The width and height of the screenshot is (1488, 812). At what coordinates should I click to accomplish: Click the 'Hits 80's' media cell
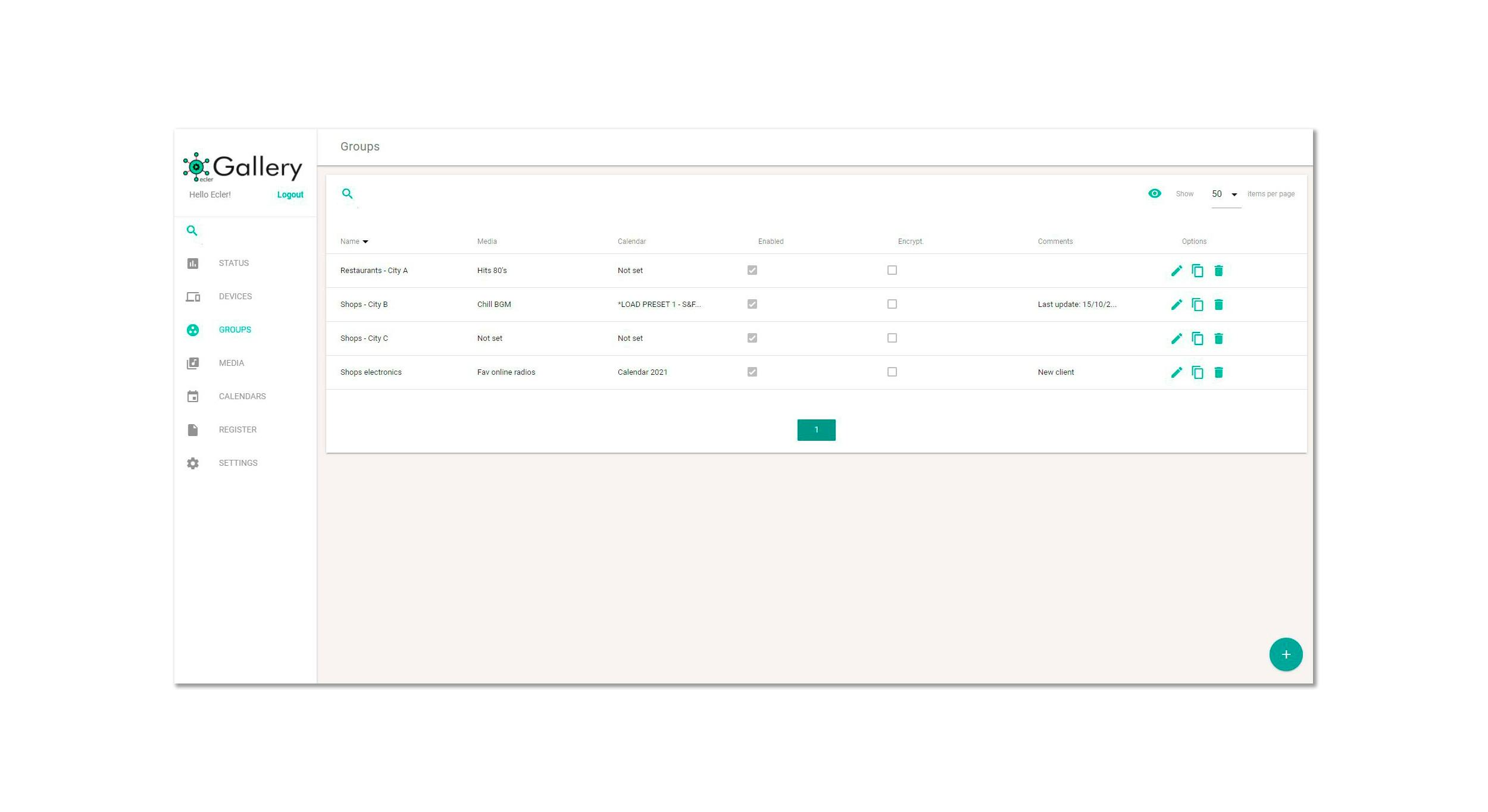click(x=492, y=271)
